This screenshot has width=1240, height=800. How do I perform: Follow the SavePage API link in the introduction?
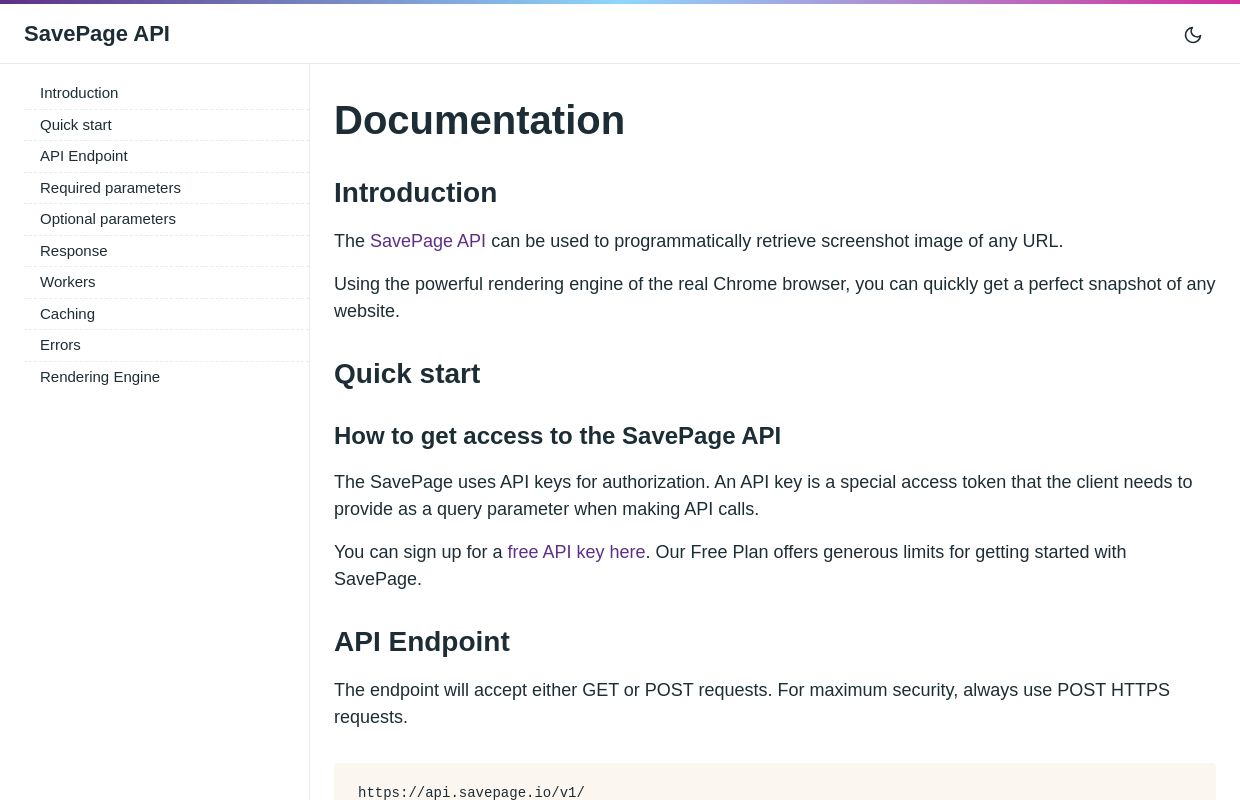point(428,241)
